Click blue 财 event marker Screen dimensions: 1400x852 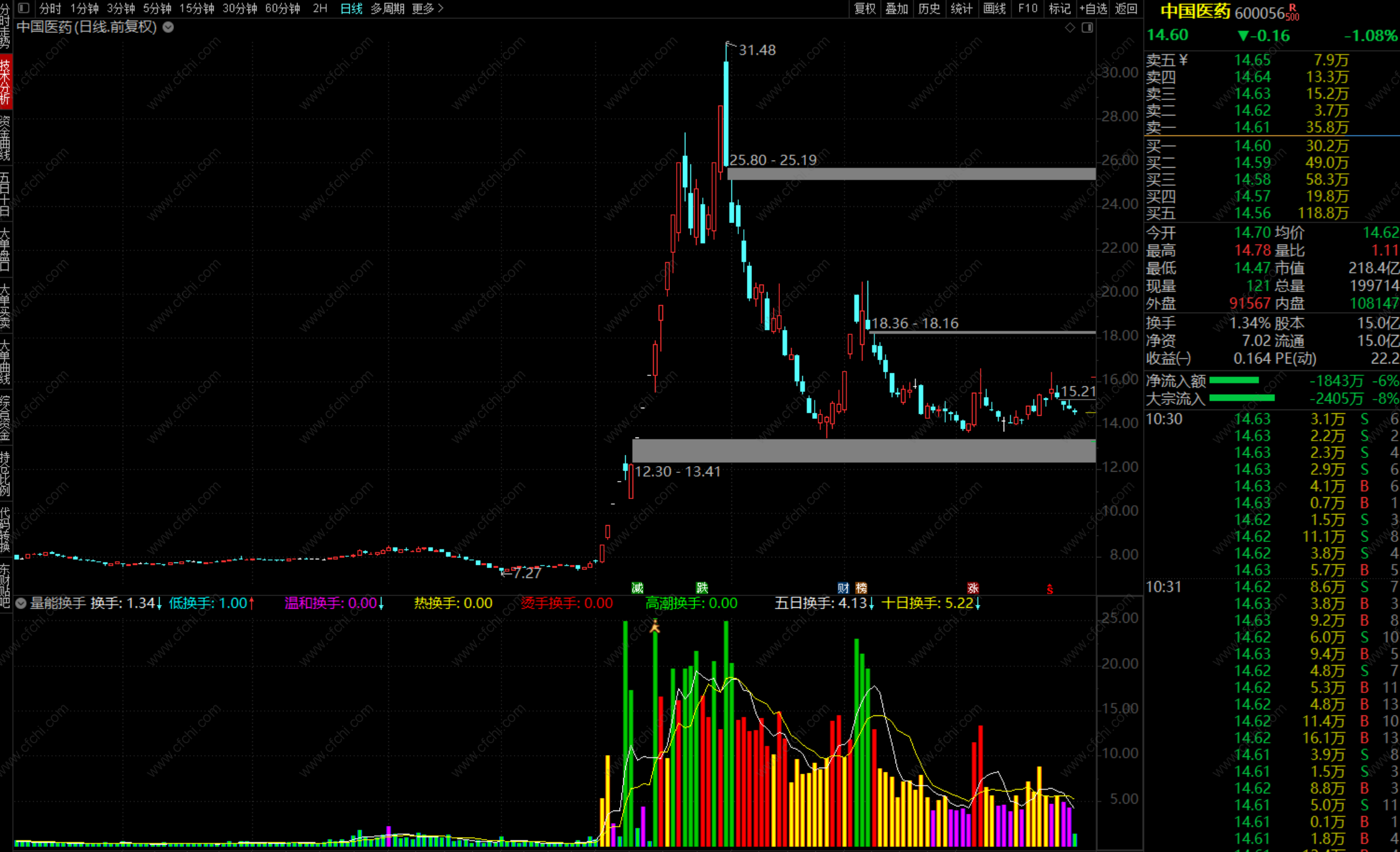coord(843,588)
